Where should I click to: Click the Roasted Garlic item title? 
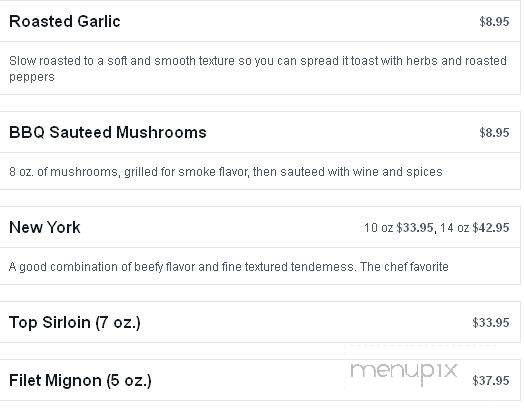click(64, 22)
